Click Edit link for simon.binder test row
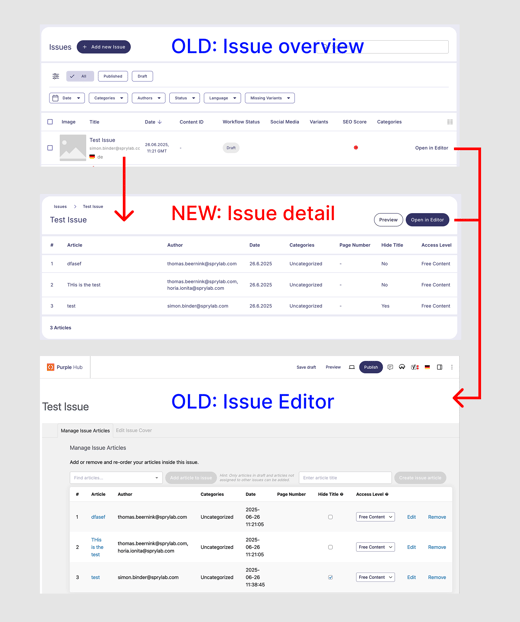This screenshot has height=622, width=520. pos(411,577)
